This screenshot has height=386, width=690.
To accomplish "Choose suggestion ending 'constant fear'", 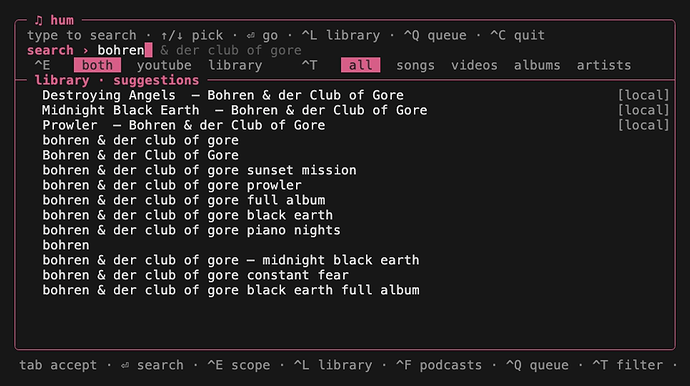I will (x=195, y=275).
